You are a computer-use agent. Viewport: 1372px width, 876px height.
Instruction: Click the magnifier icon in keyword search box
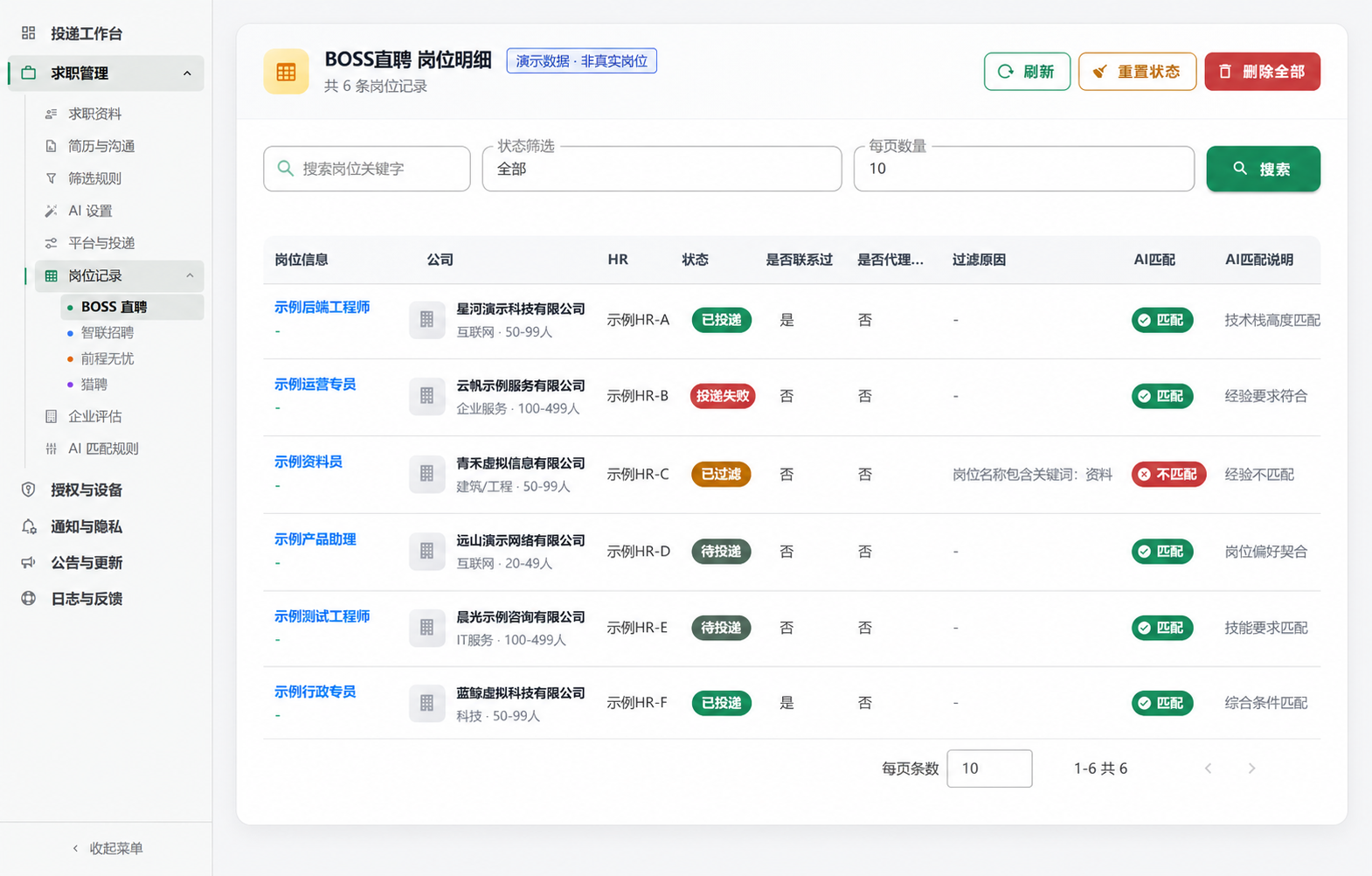coord(285,168)
